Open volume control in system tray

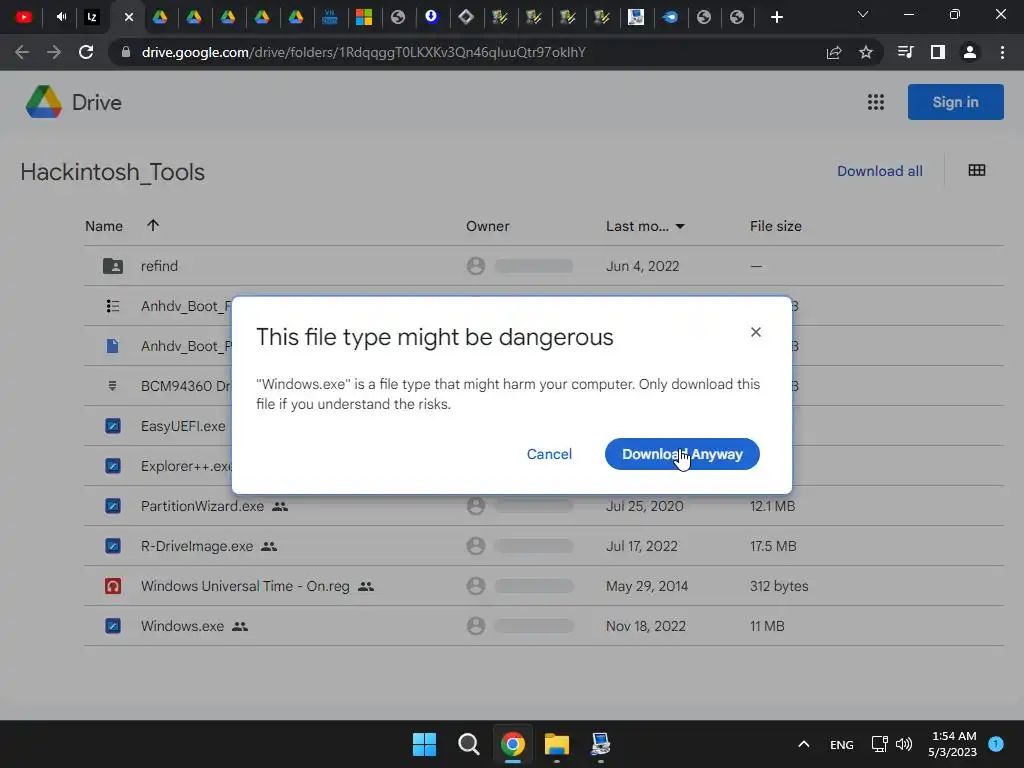pos(904,744)
